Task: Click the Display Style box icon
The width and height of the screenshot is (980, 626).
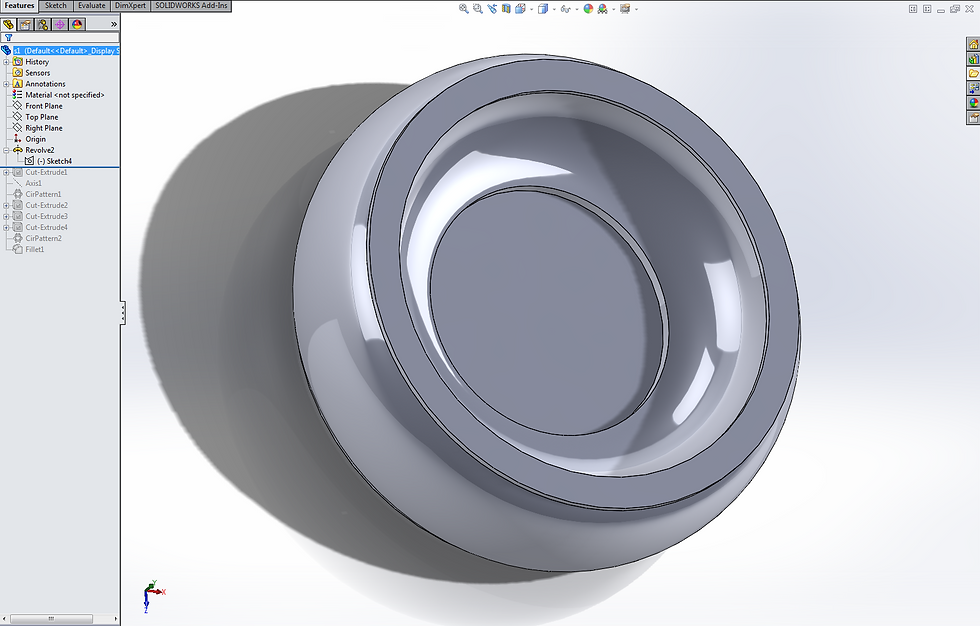Action: click(x=543, y=9)
